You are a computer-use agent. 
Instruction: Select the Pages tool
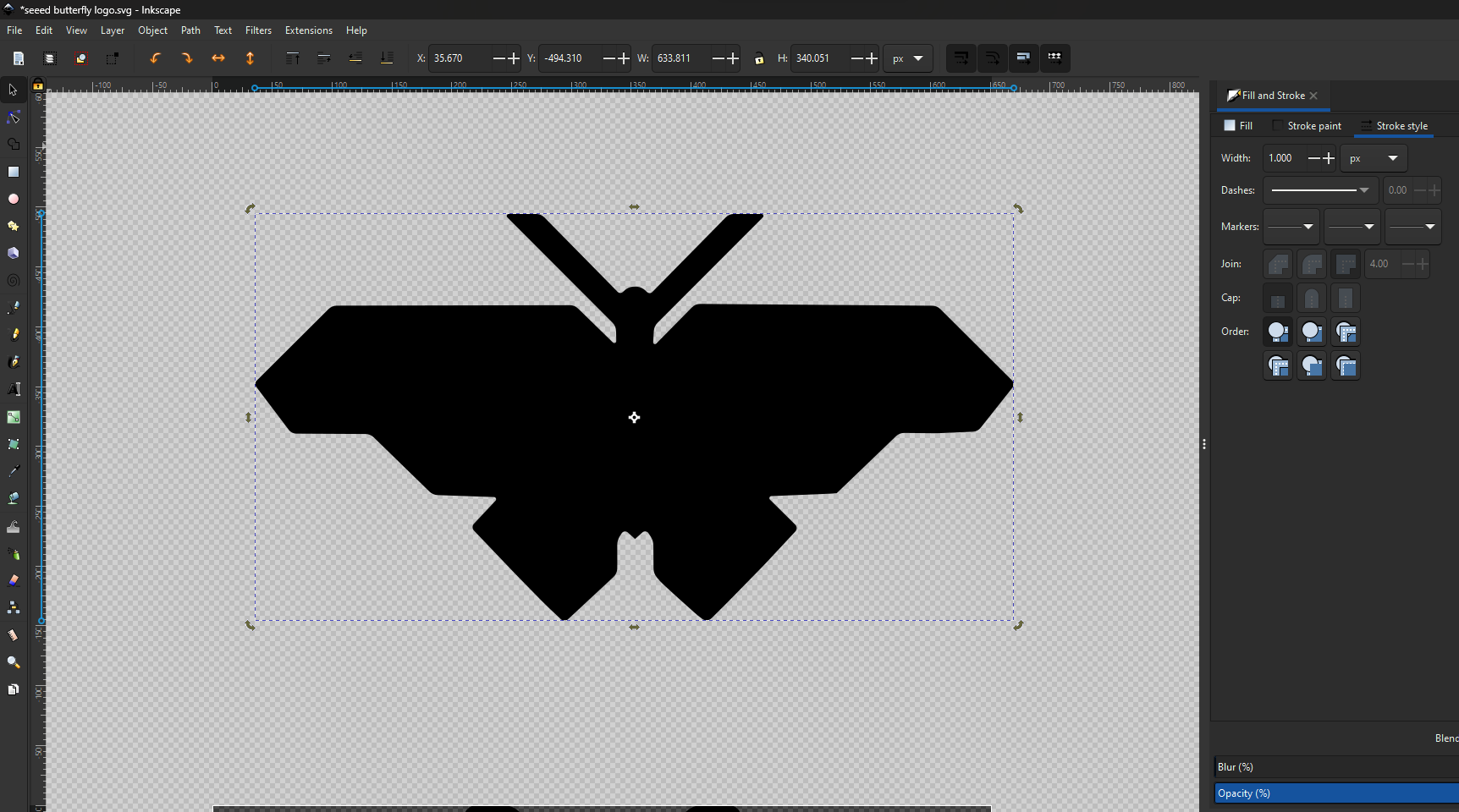click(14, 689)
